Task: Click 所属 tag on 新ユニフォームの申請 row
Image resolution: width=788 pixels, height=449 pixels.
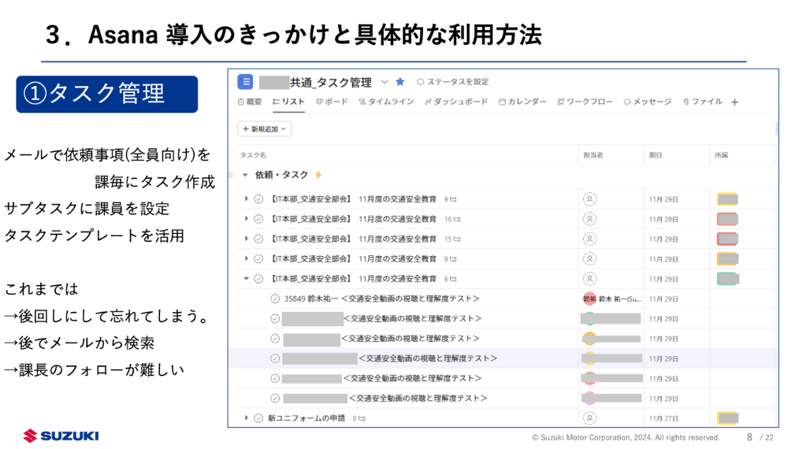Action: point(728,418)
